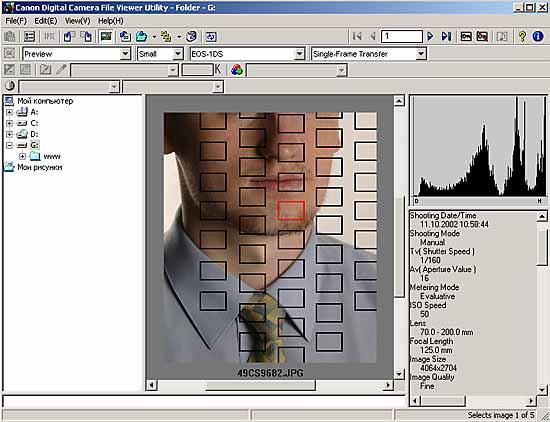Open the EOS-1DS camera model dropdown
The width and height of the screenshot is (550, 422).
coord(299,54)
